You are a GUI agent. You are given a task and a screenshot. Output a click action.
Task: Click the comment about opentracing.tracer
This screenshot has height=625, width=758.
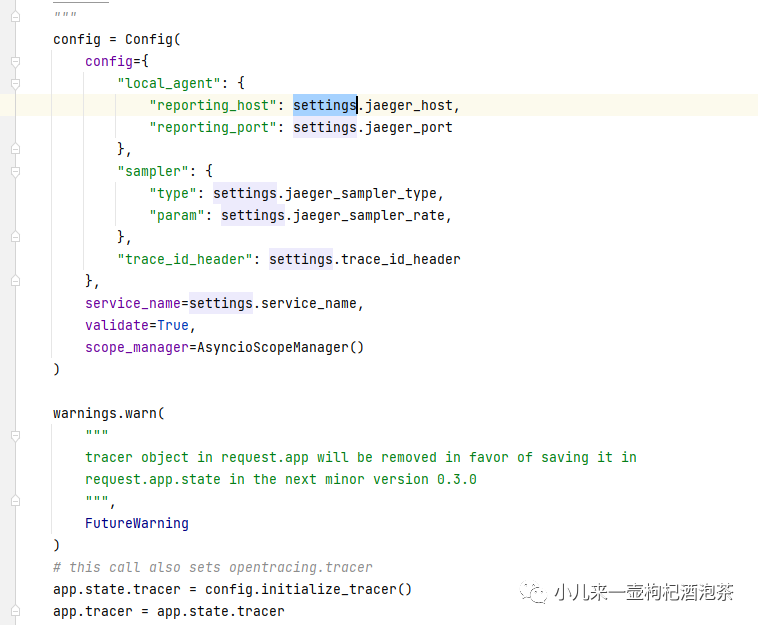213,567
